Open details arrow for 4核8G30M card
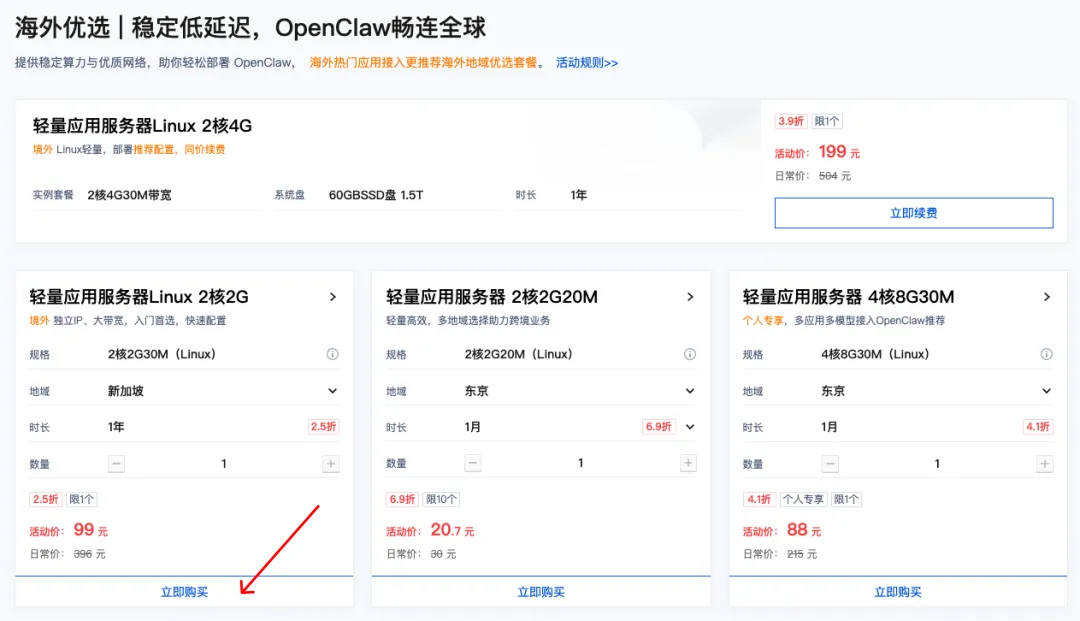The width and height of the screenshot is (1080, 621). pos(1046,297)
